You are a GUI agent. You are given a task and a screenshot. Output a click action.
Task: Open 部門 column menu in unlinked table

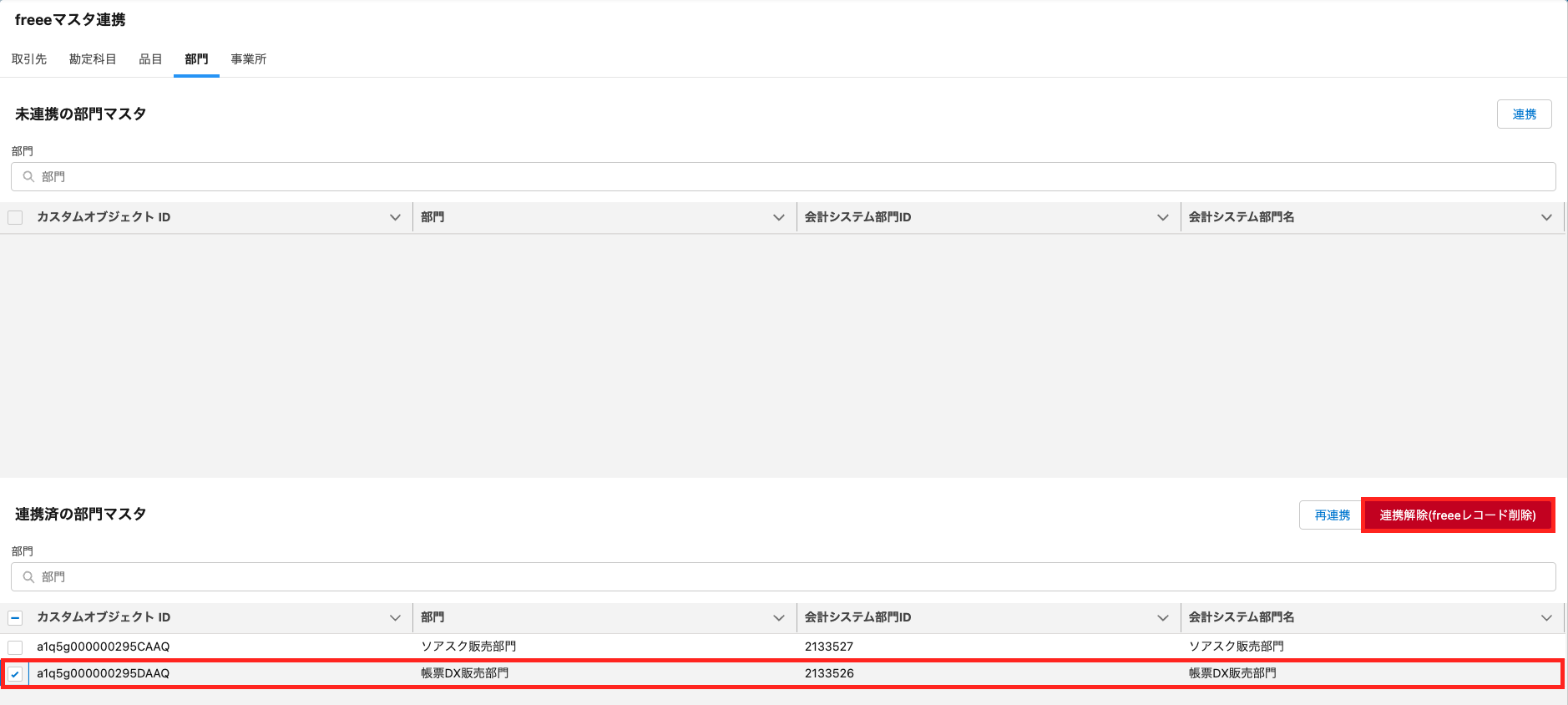tap(778, 217)
